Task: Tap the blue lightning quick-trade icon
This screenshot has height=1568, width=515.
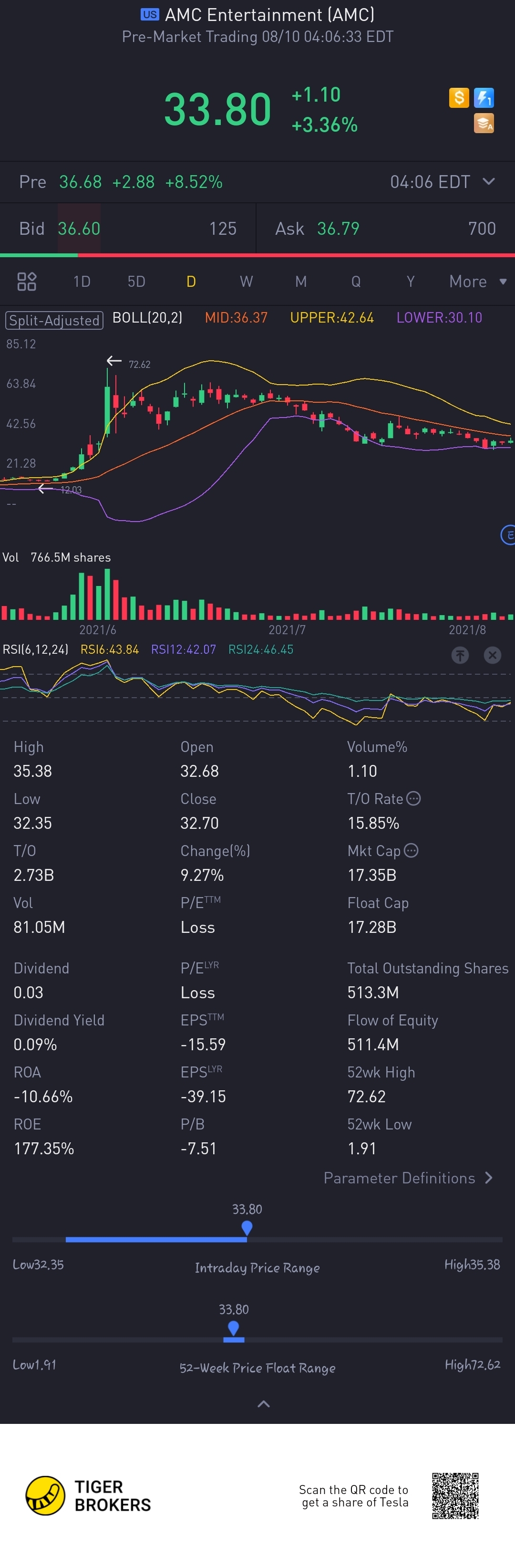Action: [484, 97]
